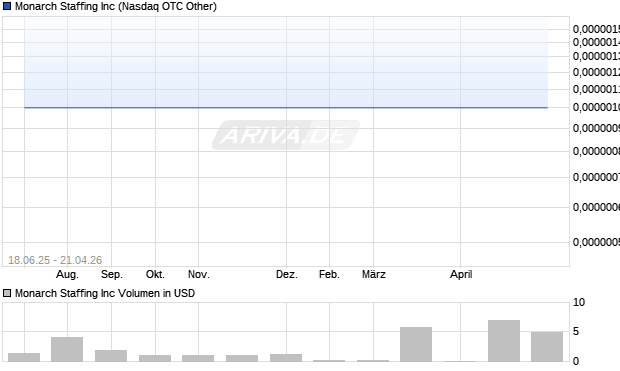Click the gray legend square for Volumen in USD
The height and width of the screenshot is (371, 620).
(x=7, y=293)
